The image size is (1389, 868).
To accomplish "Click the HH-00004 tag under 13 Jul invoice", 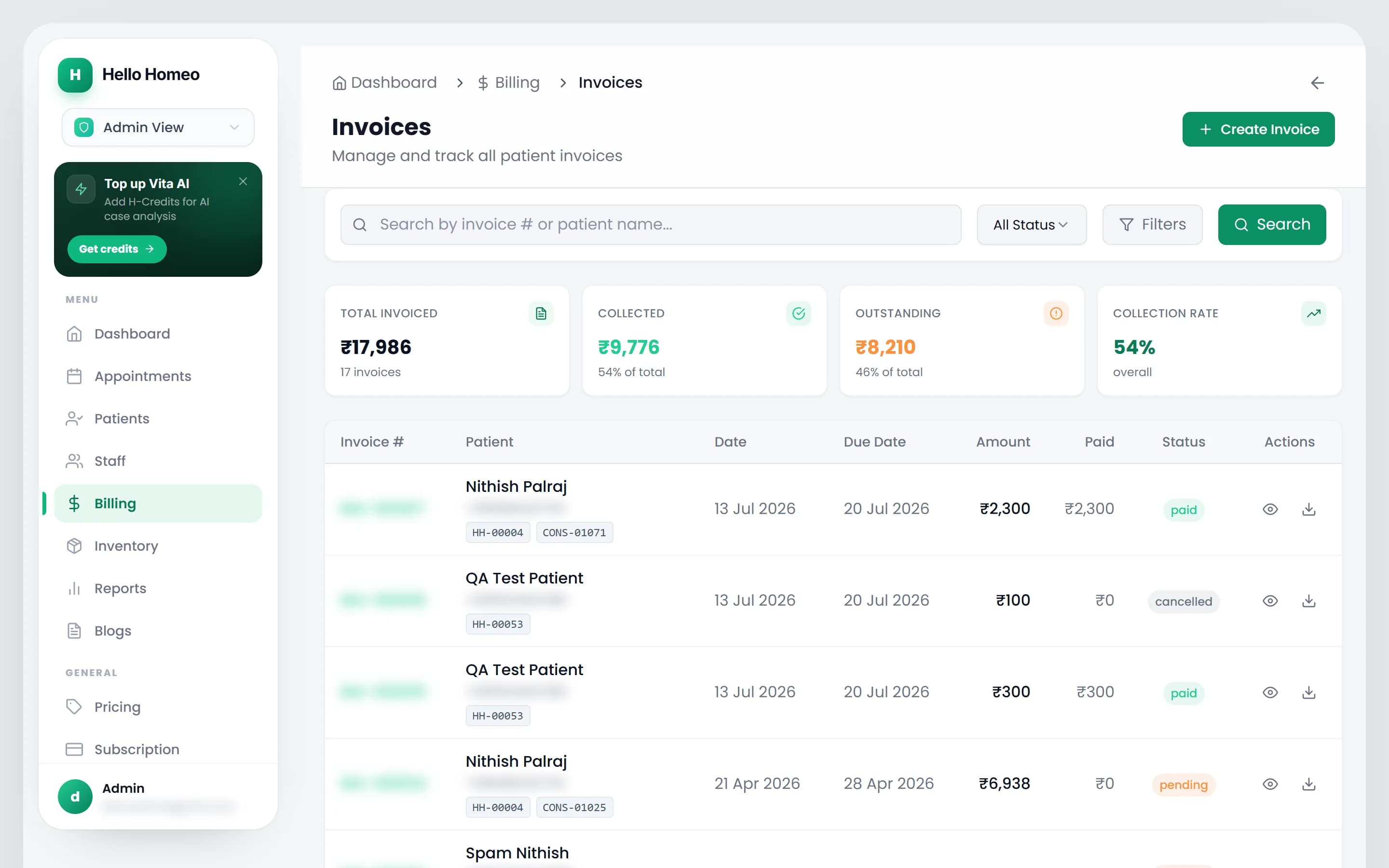I will [x=498, y=533].
